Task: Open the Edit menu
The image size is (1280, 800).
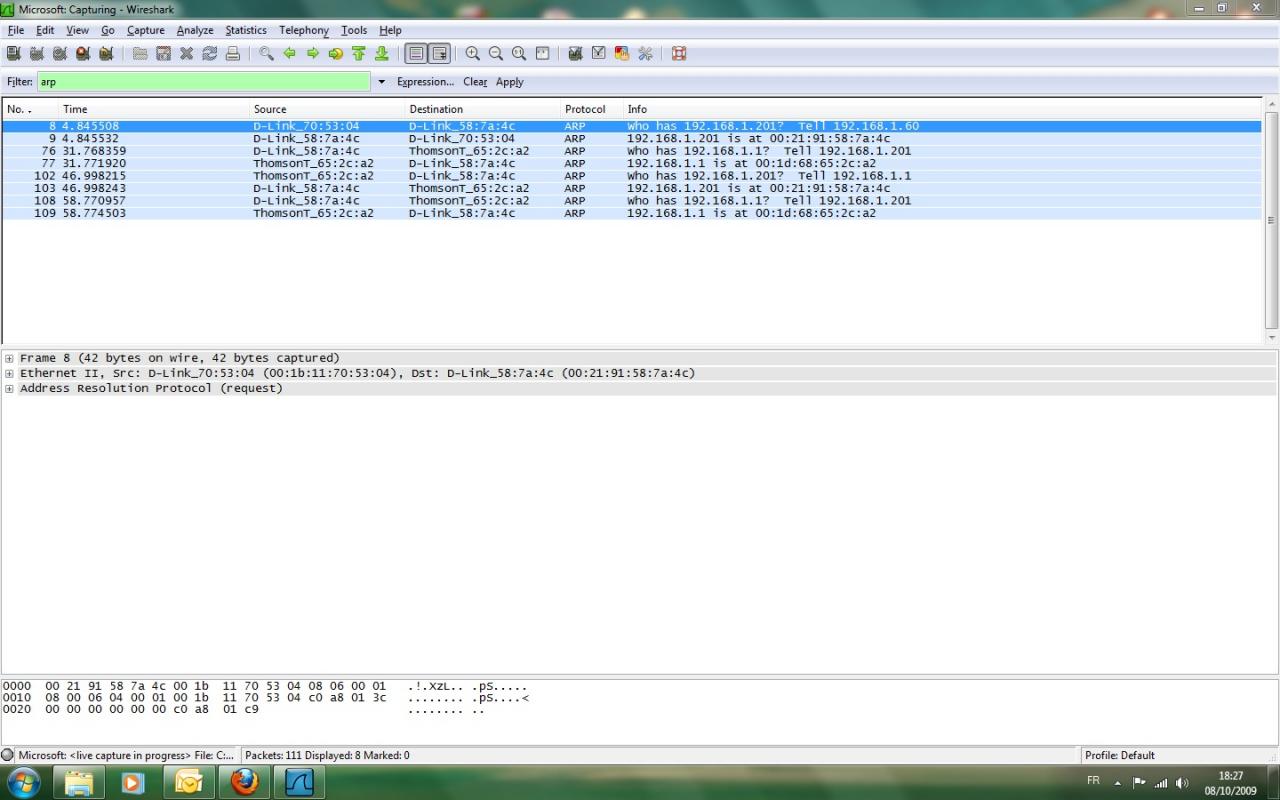Action: pos(45,30)
